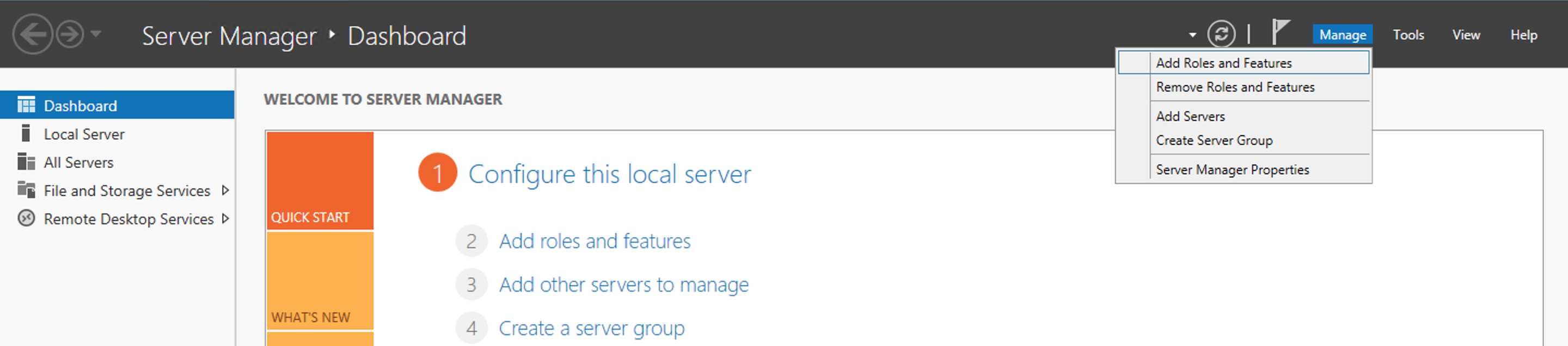Open the Notifications flag icon
Screen dimensions: 1568x346
tap(1280, 32)
